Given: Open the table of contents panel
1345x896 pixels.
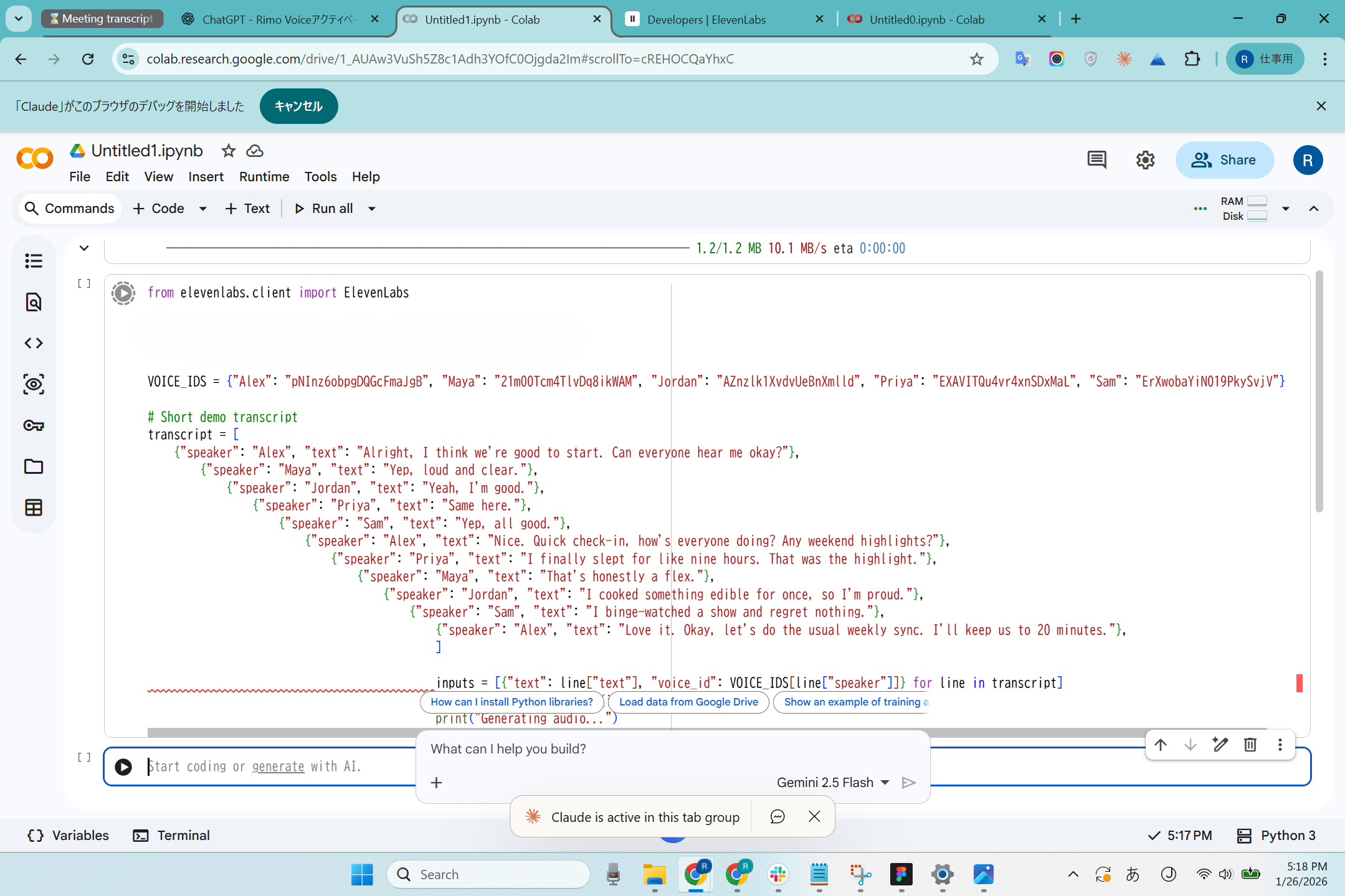Looking at the screenshot, I should coord(34,261).
